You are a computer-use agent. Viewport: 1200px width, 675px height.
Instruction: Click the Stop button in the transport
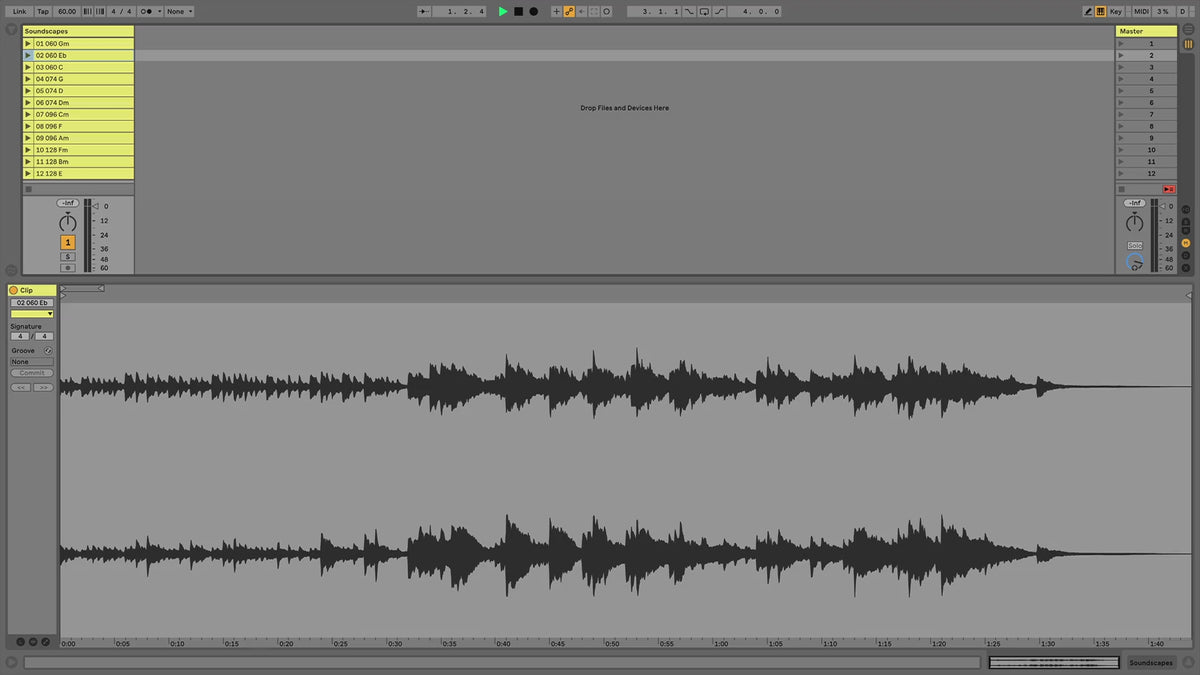click(518, 11)
